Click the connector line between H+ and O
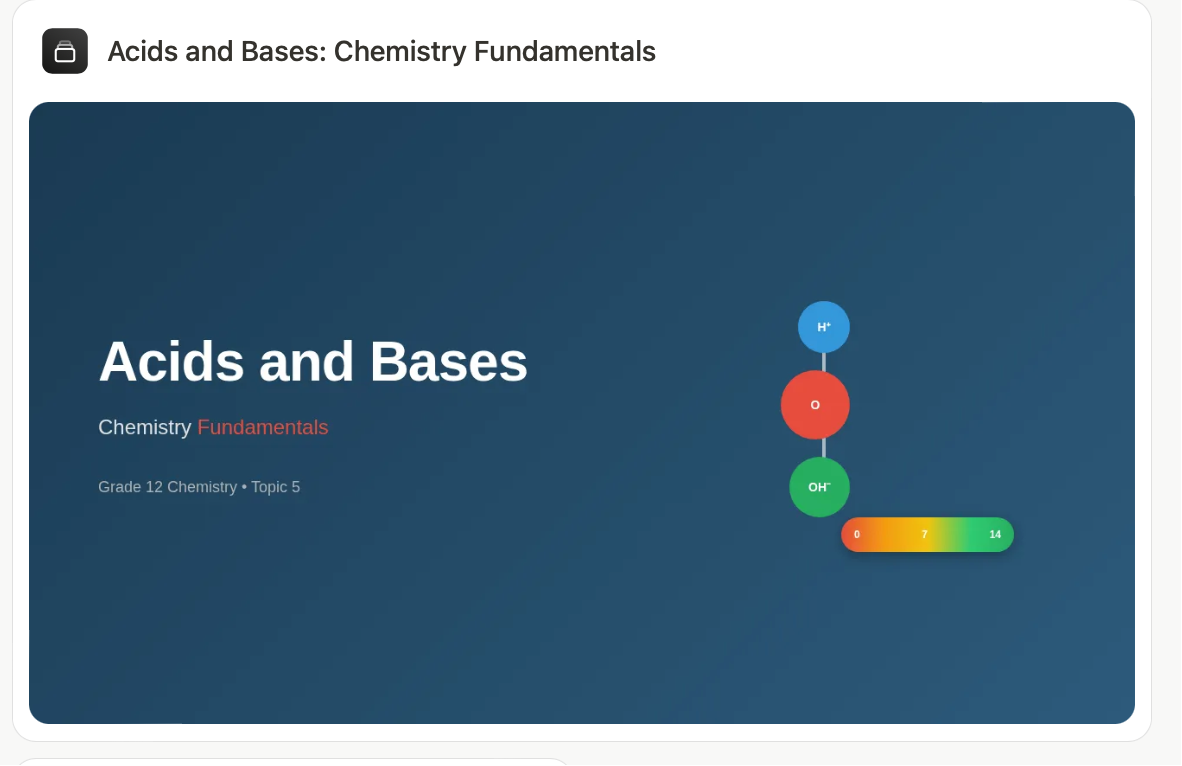The width and height of the screenshot is (1182, 766). (824, 362)
